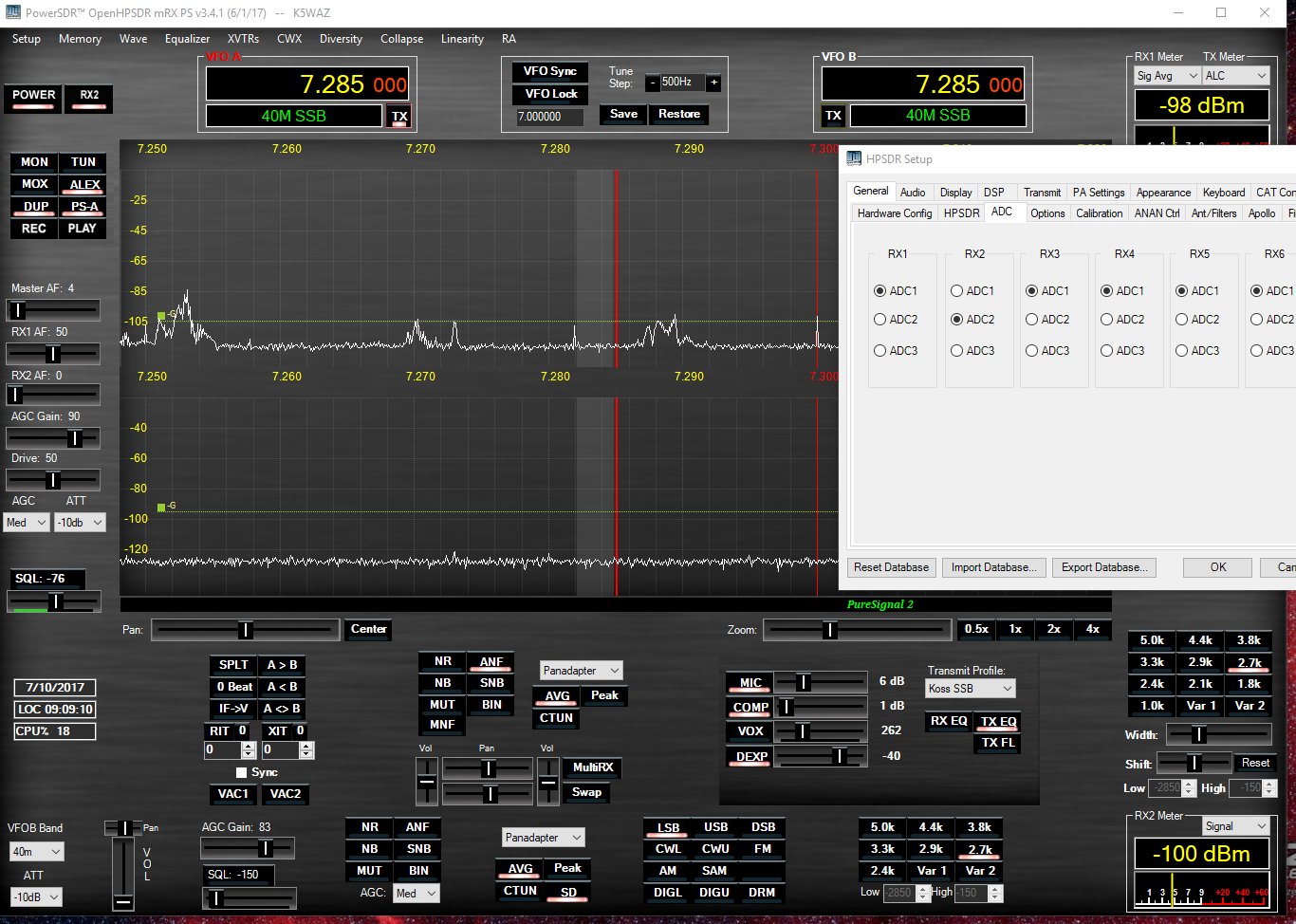Enable the MON monitor button

point(34,162)
